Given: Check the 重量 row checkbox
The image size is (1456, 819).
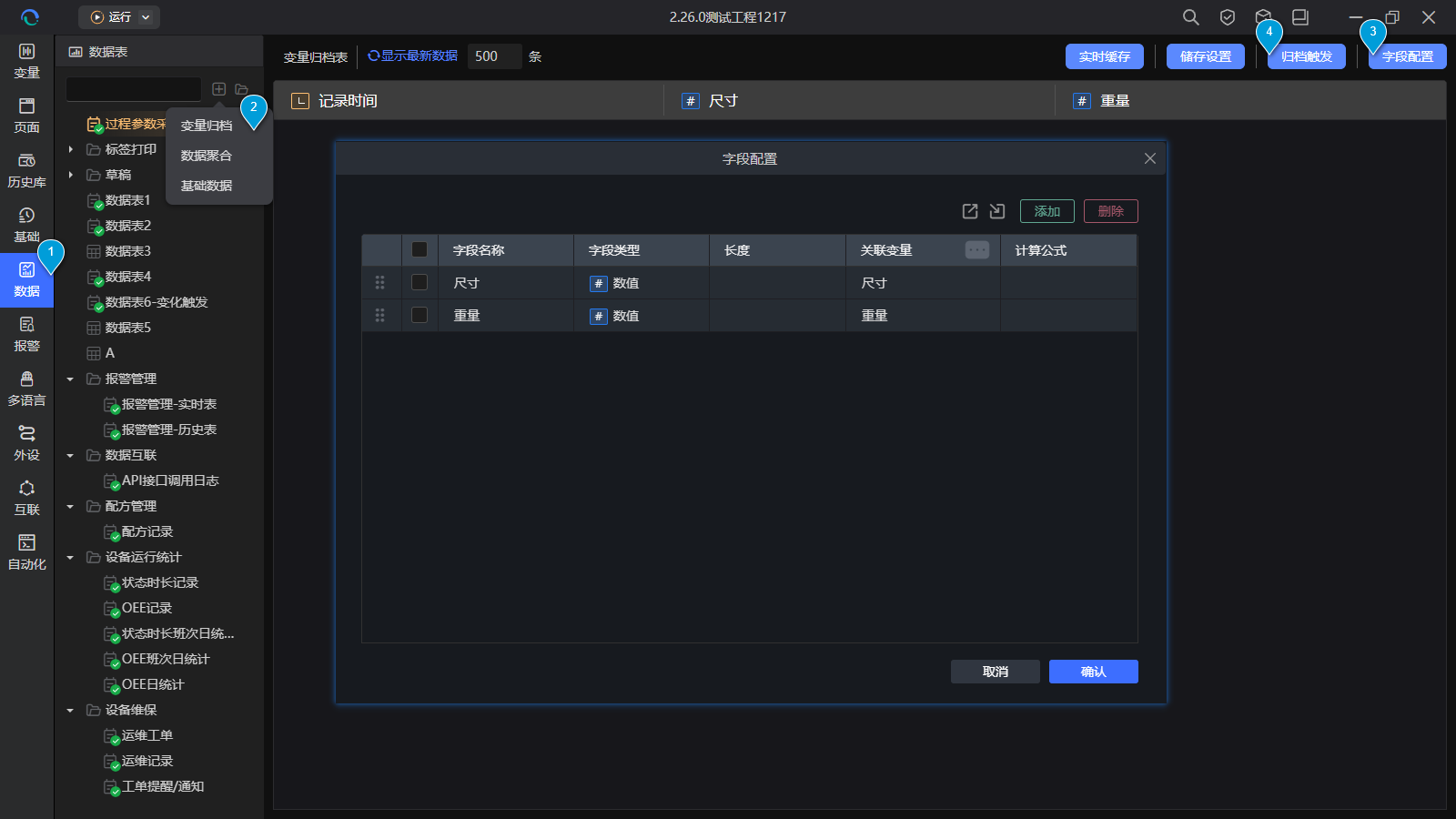Looking at the screenshot, I should 420,315.
